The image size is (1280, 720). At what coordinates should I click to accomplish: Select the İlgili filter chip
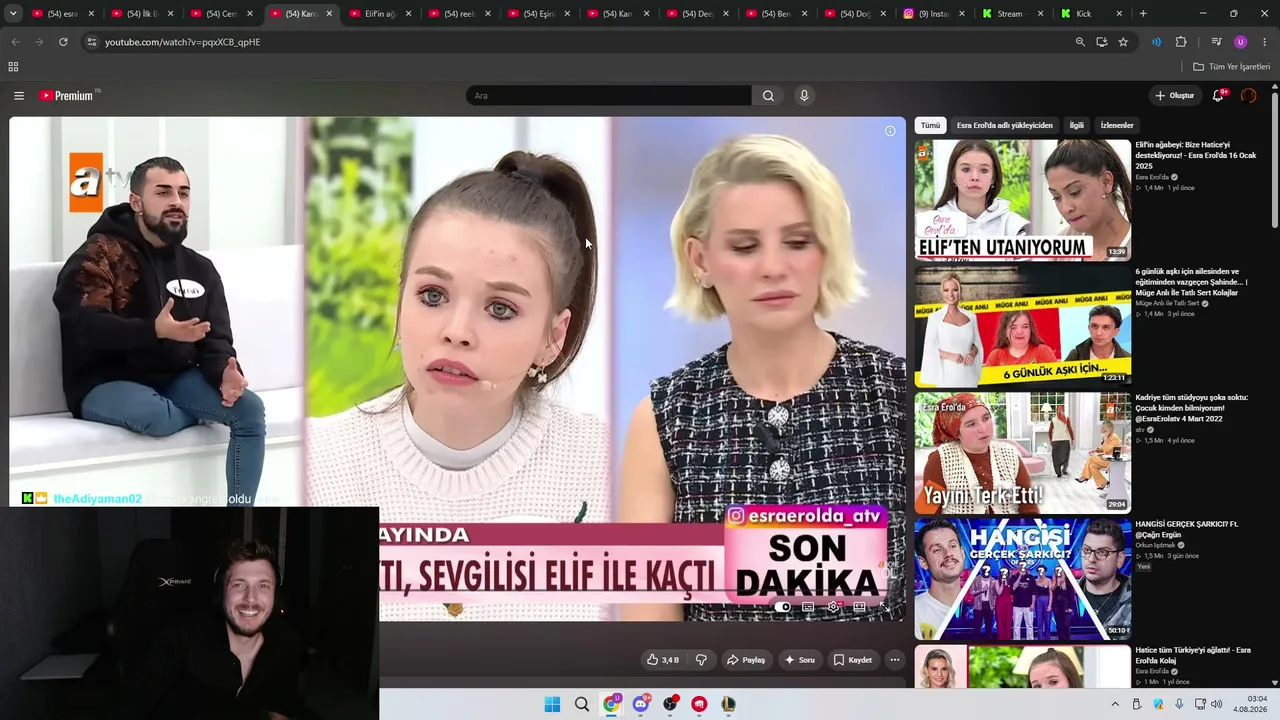tap(1077, 125)
